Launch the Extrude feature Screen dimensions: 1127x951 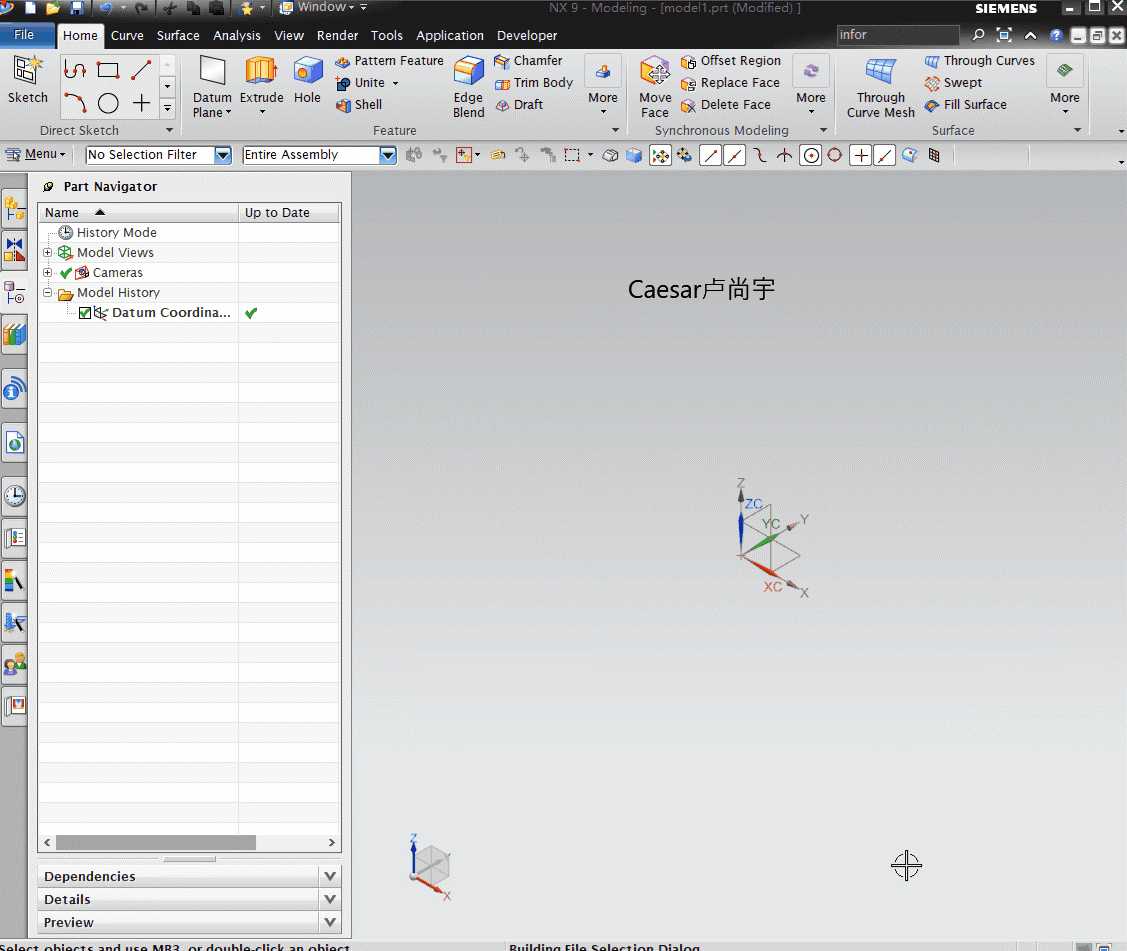click(x=261, y=80)
